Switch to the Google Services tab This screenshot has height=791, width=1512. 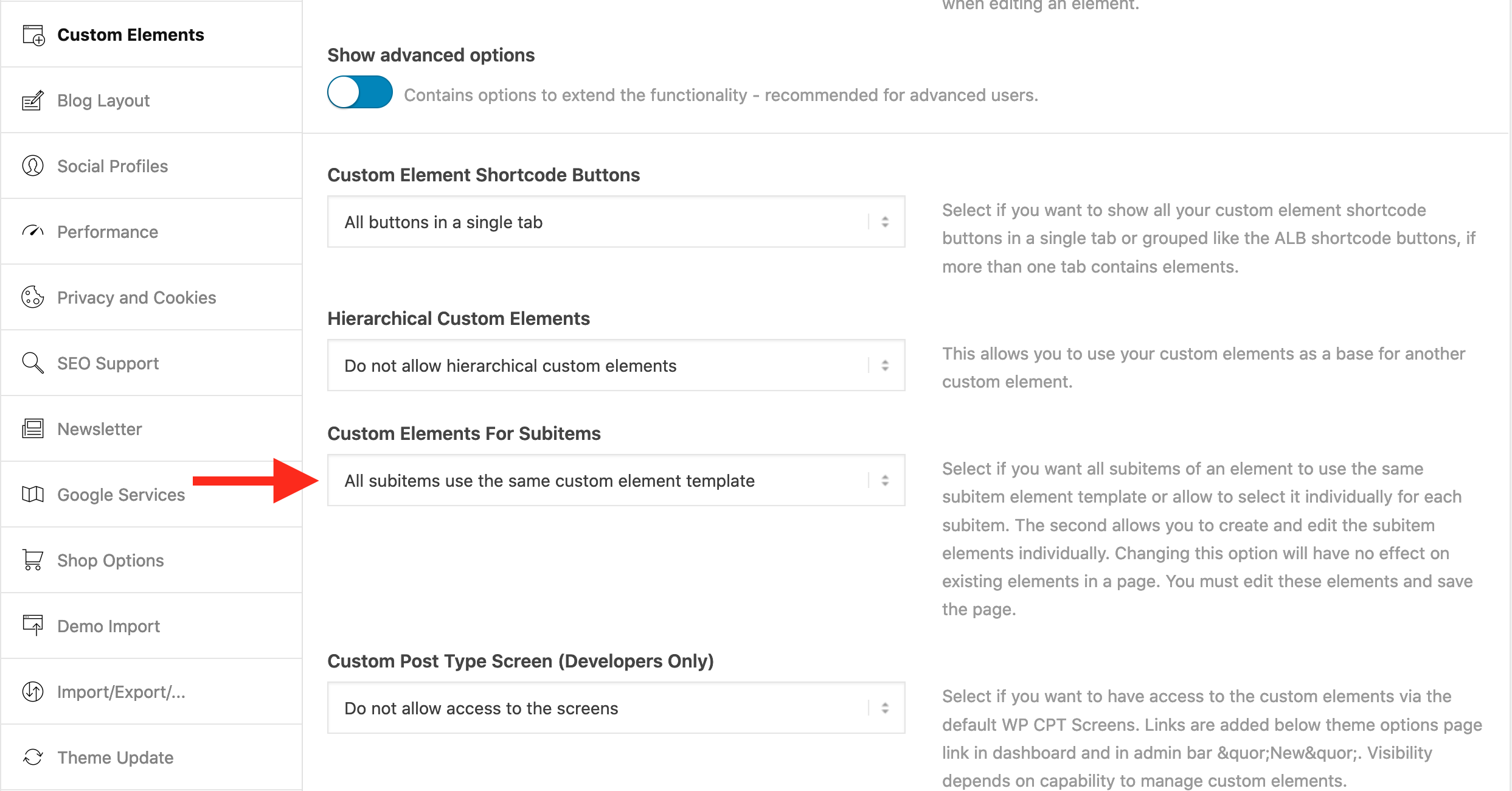(x=121, y=495)
